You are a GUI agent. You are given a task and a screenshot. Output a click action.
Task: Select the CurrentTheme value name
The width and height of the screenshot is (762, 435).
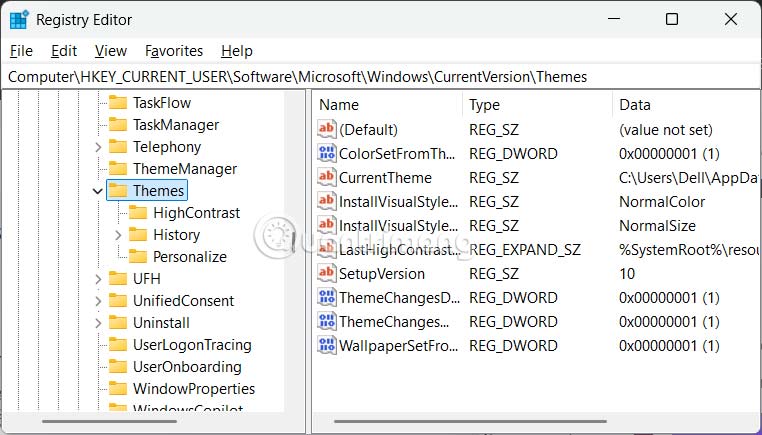point(385,177)
